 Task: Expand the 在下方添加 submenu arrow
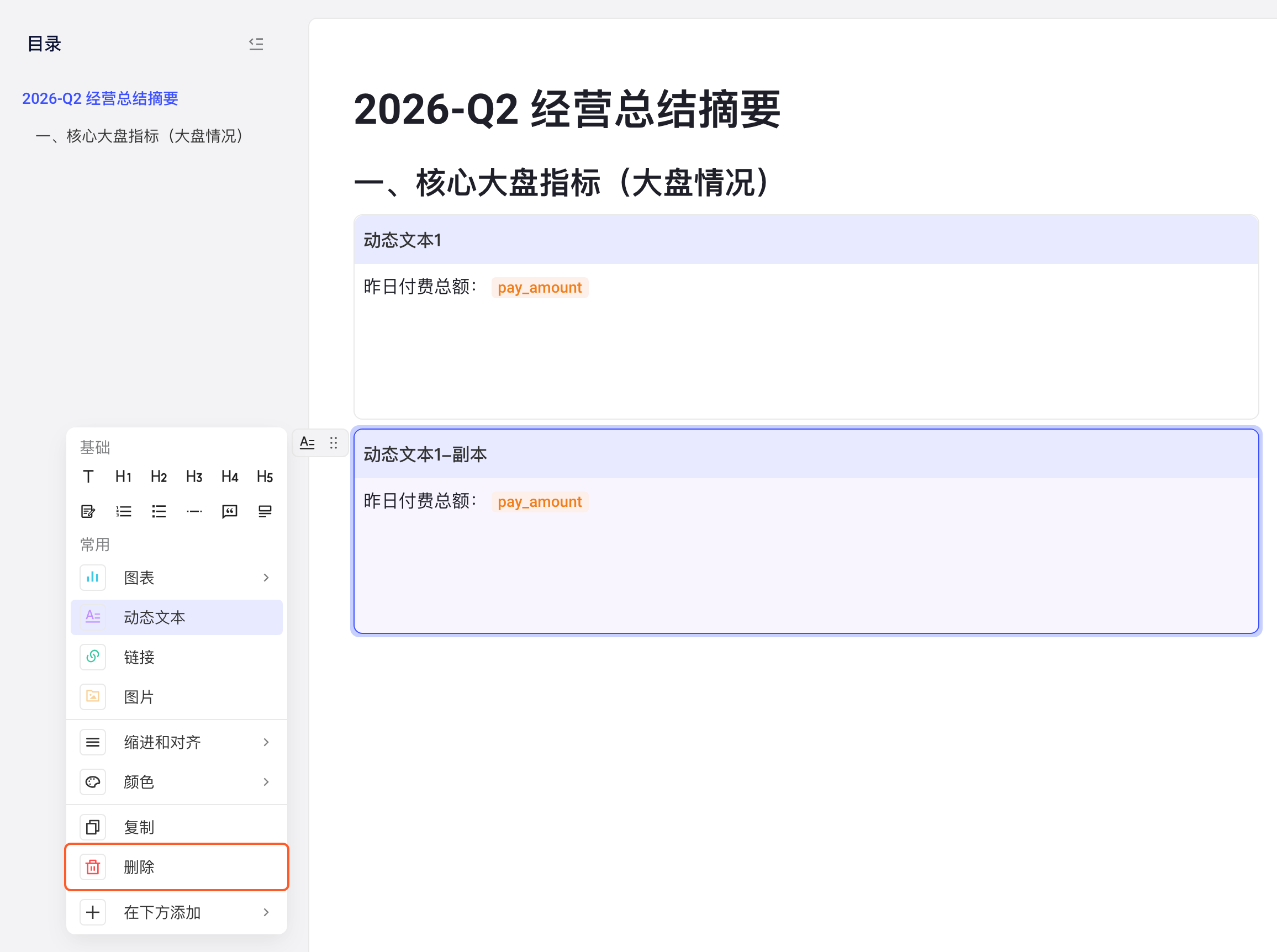coord(266,912)
